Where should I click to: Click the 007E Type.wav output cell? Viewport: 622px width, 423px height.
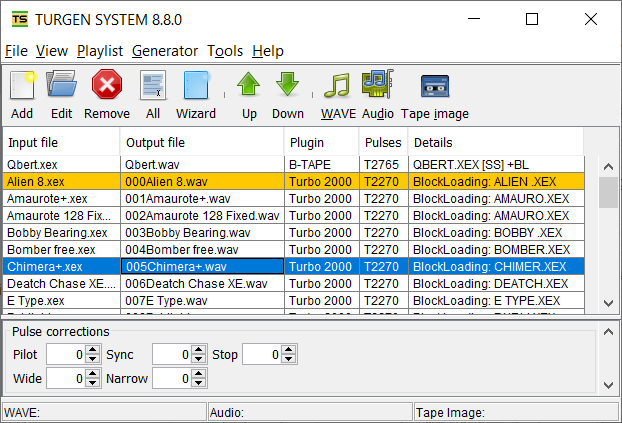pos(202,301)
